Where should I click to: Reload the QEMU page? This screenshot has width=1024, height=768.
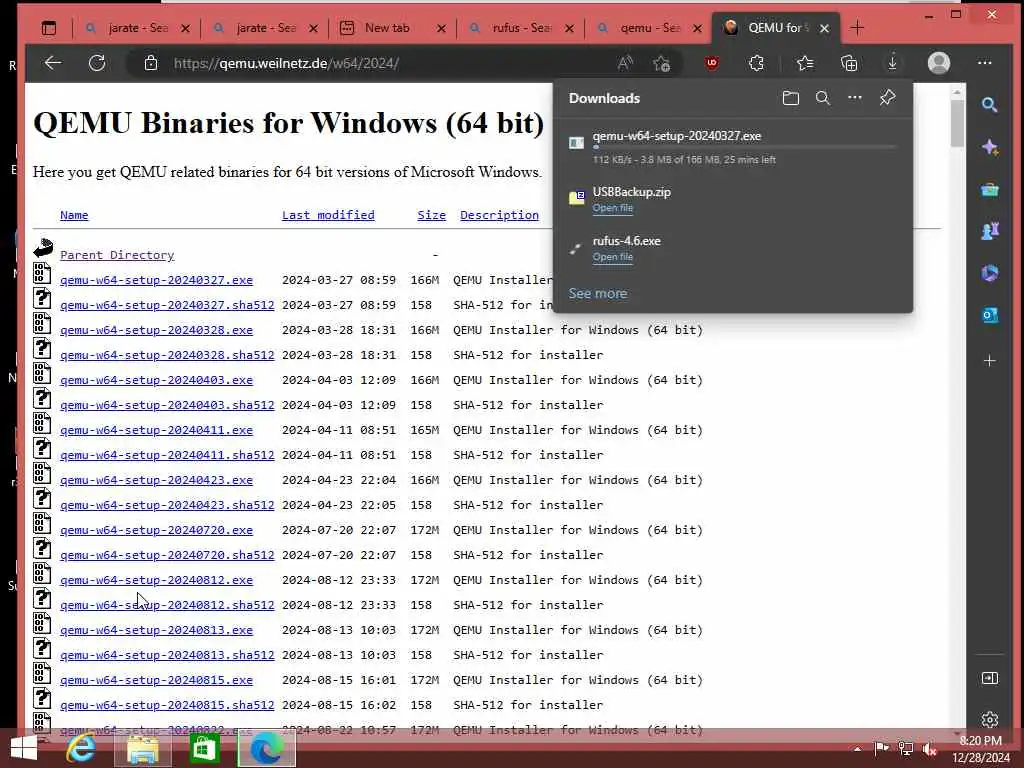[x=97, y=63]
